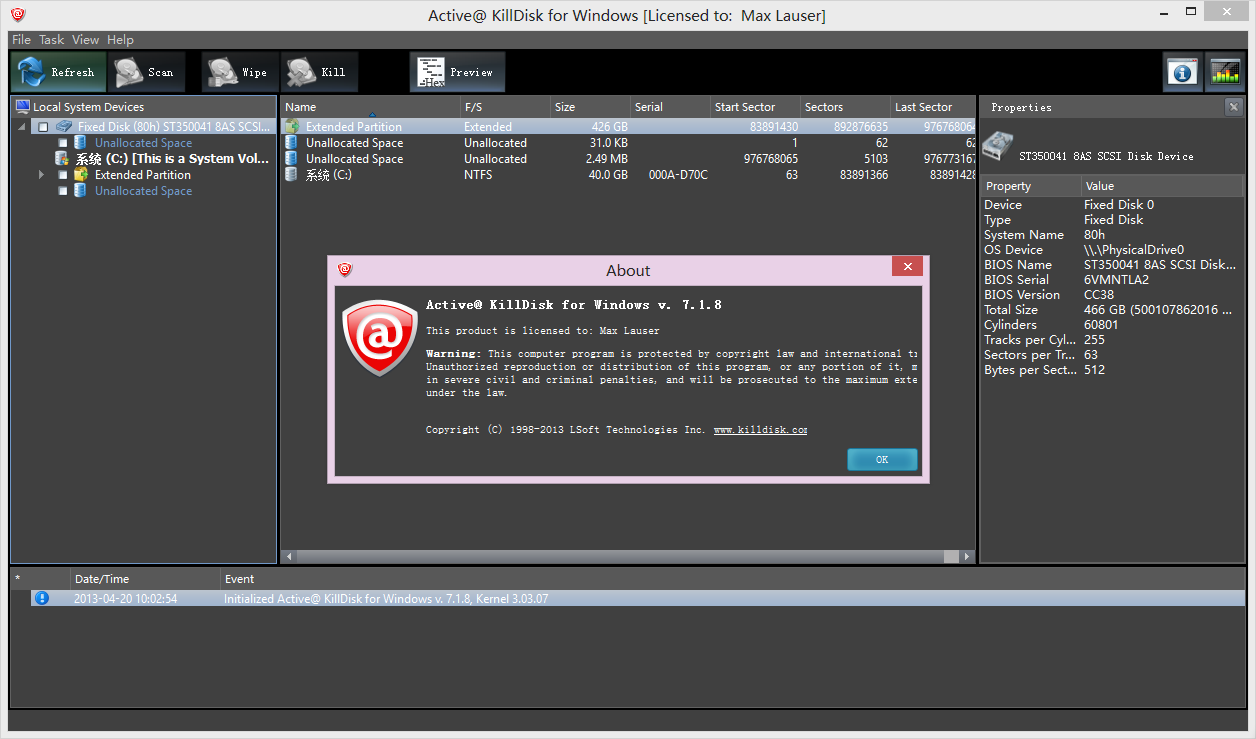Click the Refresh toolbar button
This screenshot has width=1256, height=739.
coord(58,72)
